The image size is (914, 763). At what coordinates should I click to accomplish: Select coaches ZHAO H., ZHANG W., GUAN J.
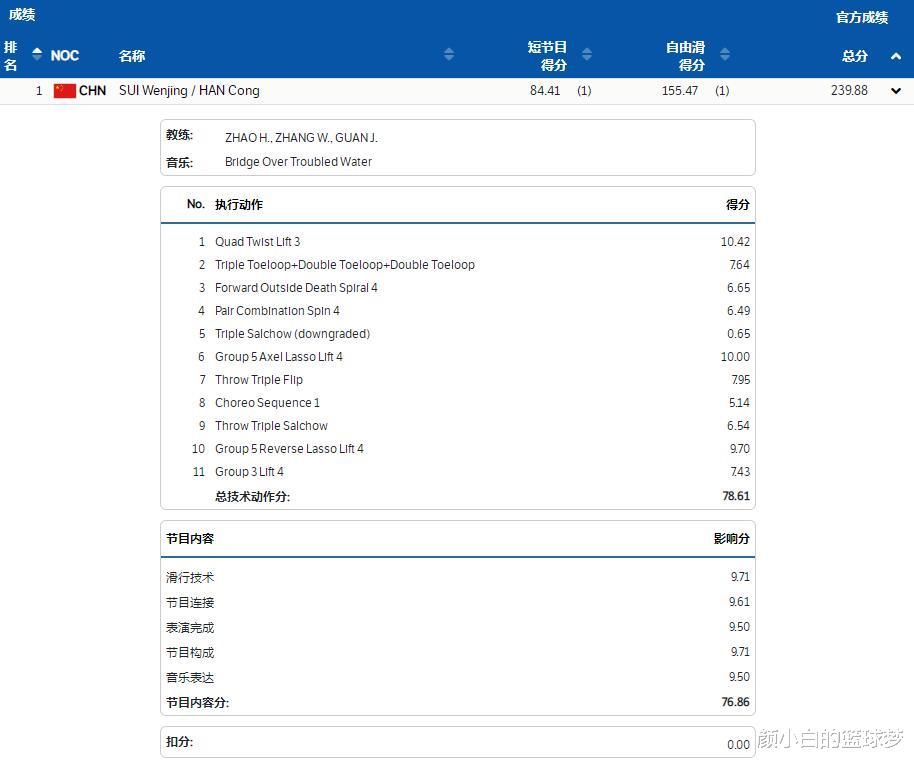(301, 138)
